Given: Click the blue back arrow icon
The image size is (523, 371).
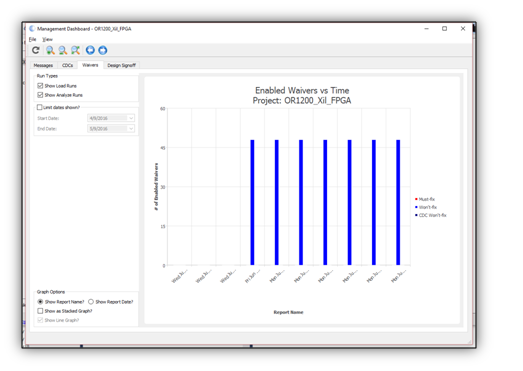Looking at the screenshot, I should tap(90, 50).
